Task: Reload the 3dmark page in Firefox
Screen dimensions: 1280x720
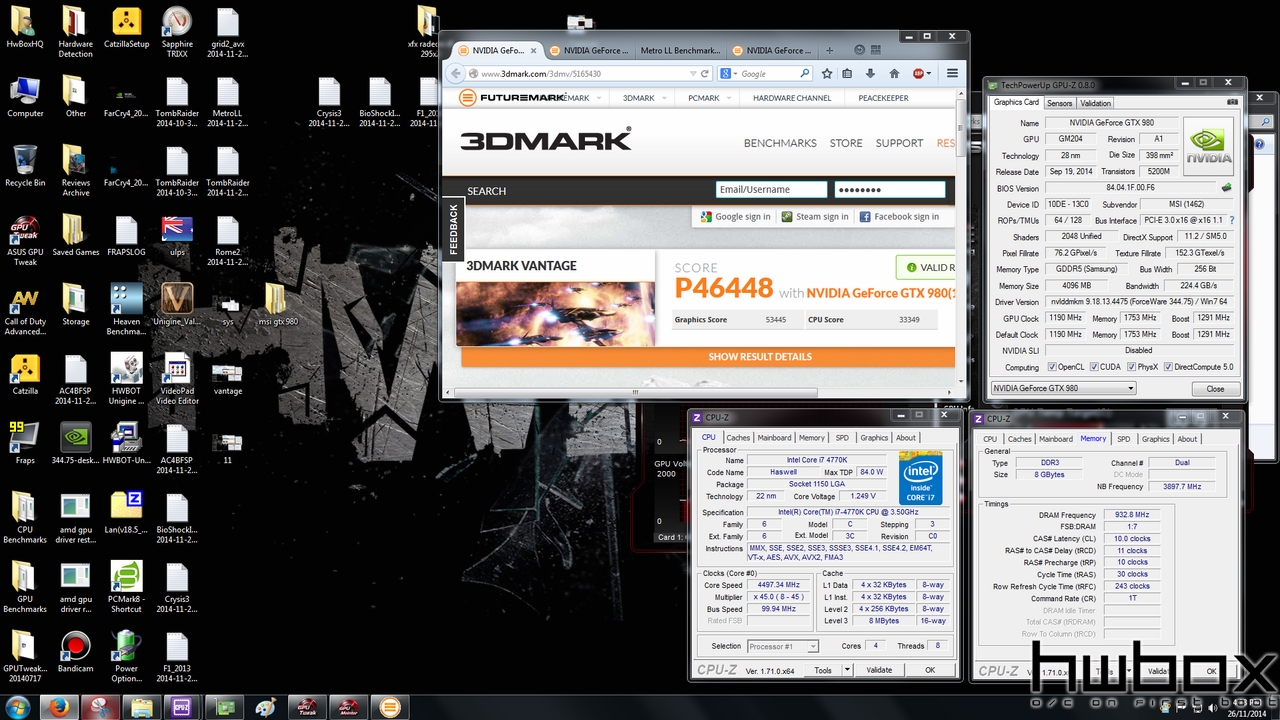Action: [705, 73]
